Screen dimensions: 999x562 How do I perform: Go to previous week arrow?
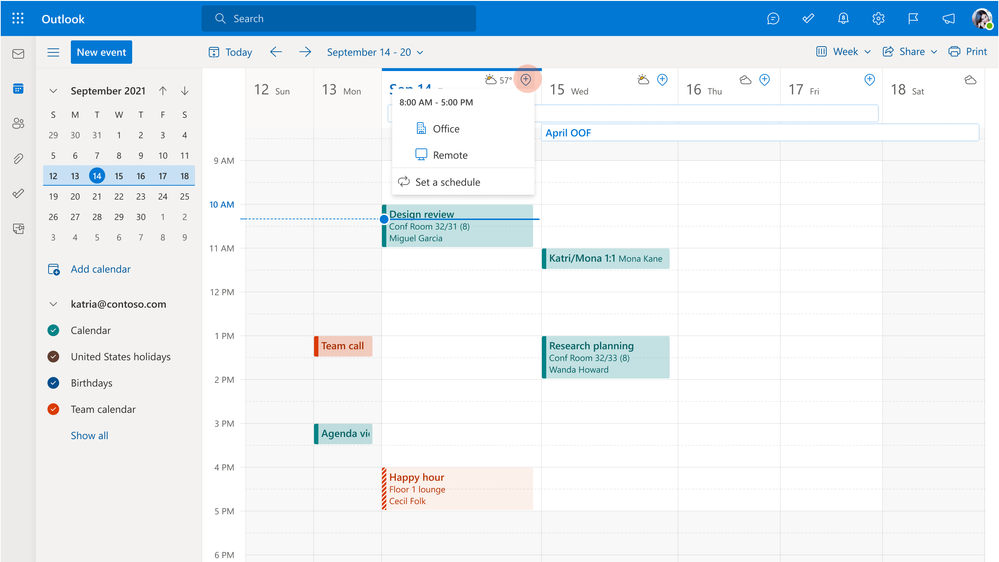click(276, 52)
